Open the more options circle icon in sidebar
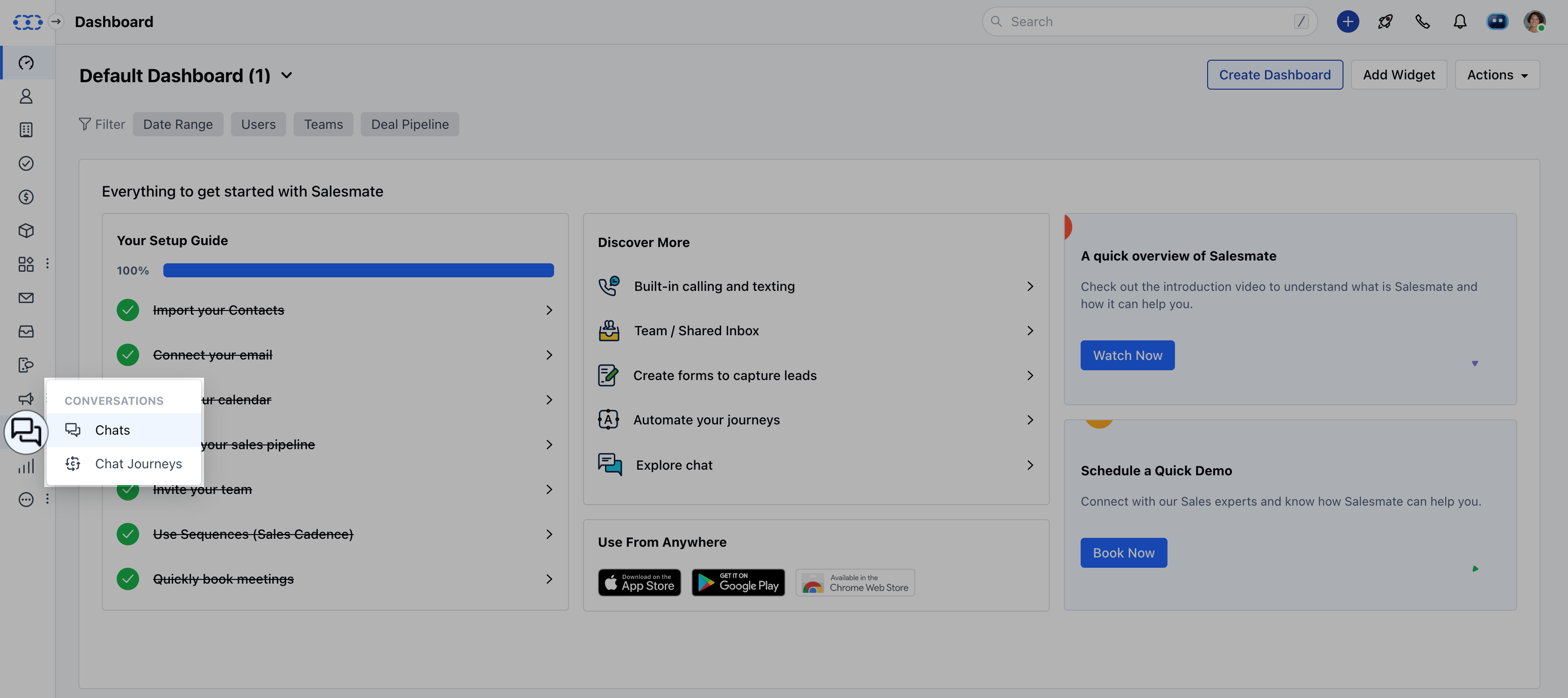 pyautogui.click(x=26, y=500)
